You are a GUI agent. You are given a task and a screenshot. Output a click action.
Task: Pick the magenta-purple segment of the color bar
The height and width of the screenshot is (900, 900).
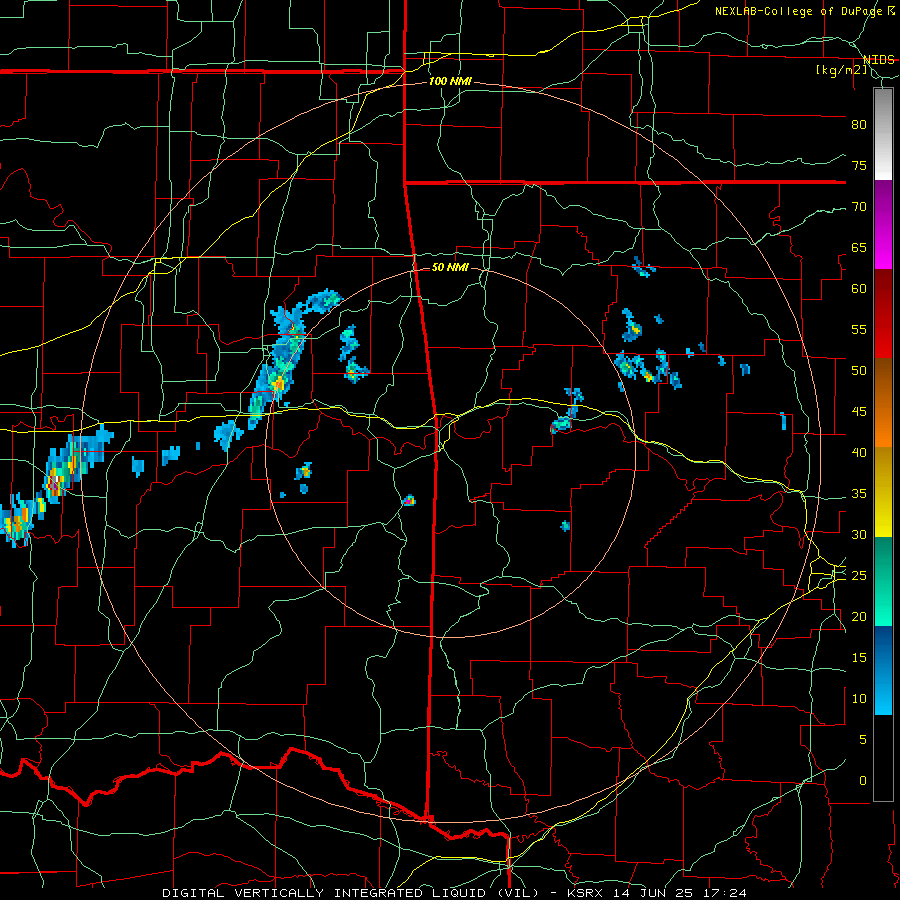883,224
